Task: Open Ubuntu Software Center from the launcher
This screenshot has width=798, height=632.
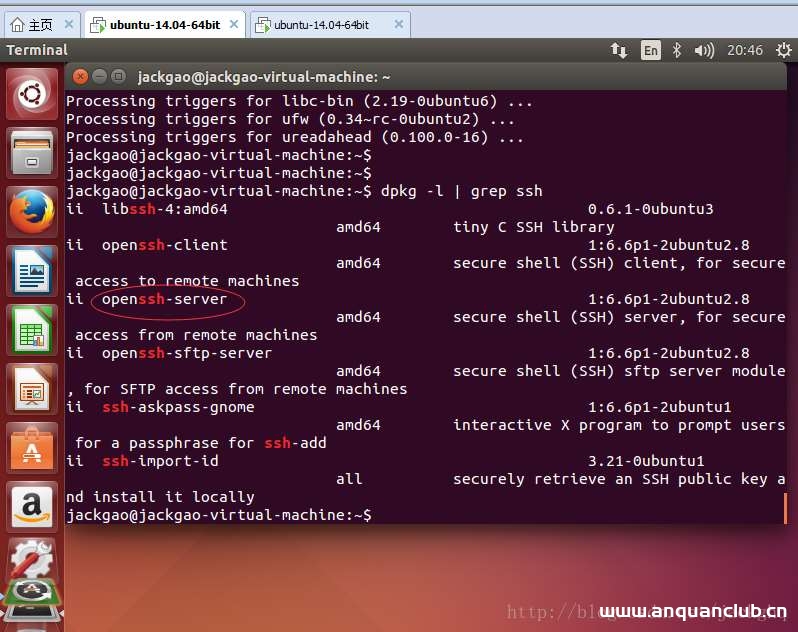Action: pyautogui.click(x=32, y=448)
